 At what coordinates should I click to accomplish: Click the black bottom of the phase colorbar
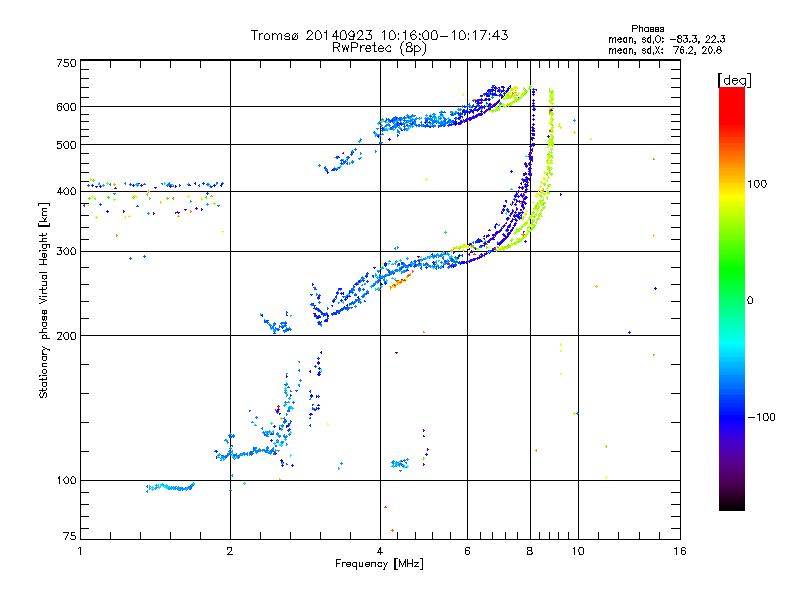tap(732, 503)
